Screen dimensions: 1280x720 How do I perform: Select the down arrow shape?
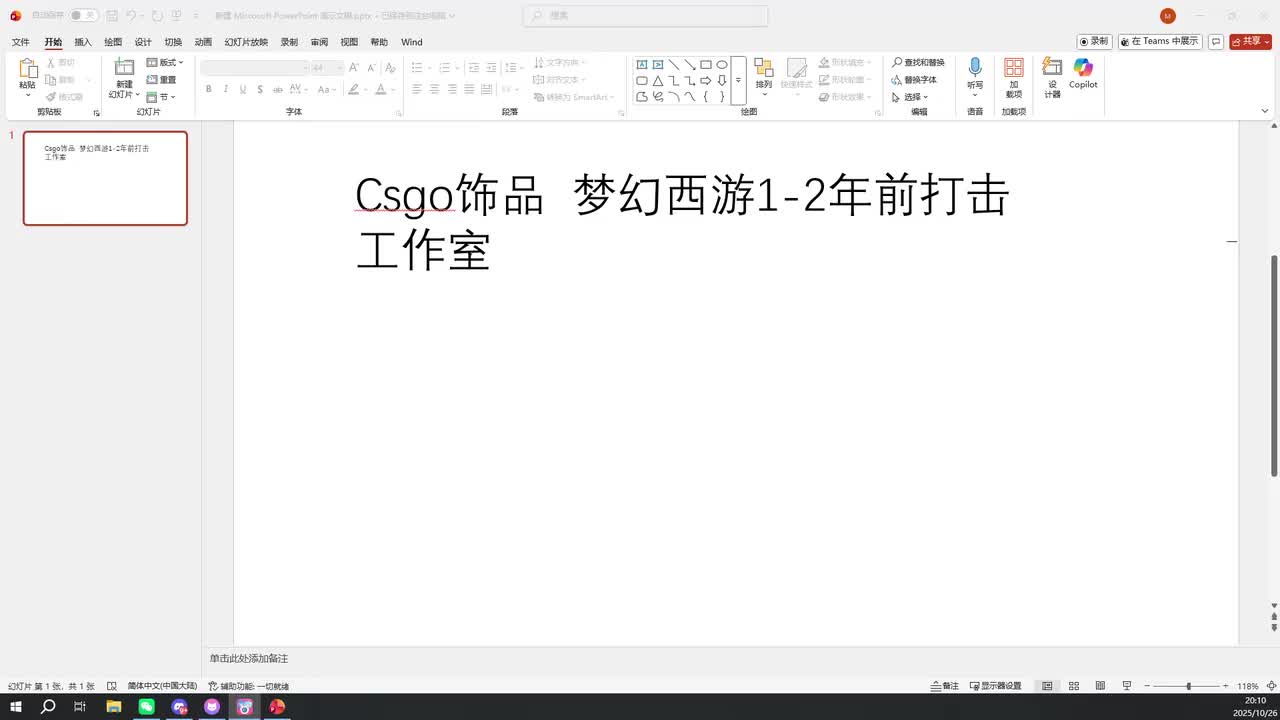point(722,81)
